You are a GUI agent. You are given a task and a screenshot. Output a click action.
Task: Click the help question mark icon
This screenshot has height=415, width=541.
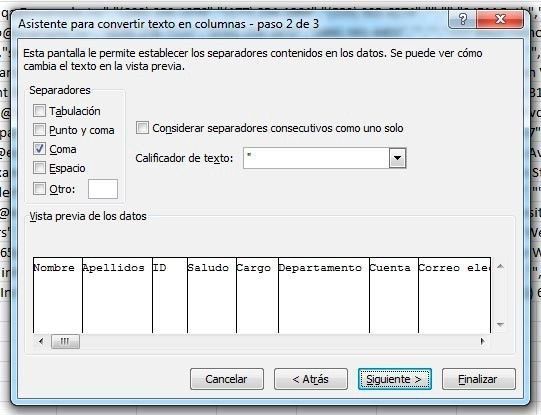point(462,19)
